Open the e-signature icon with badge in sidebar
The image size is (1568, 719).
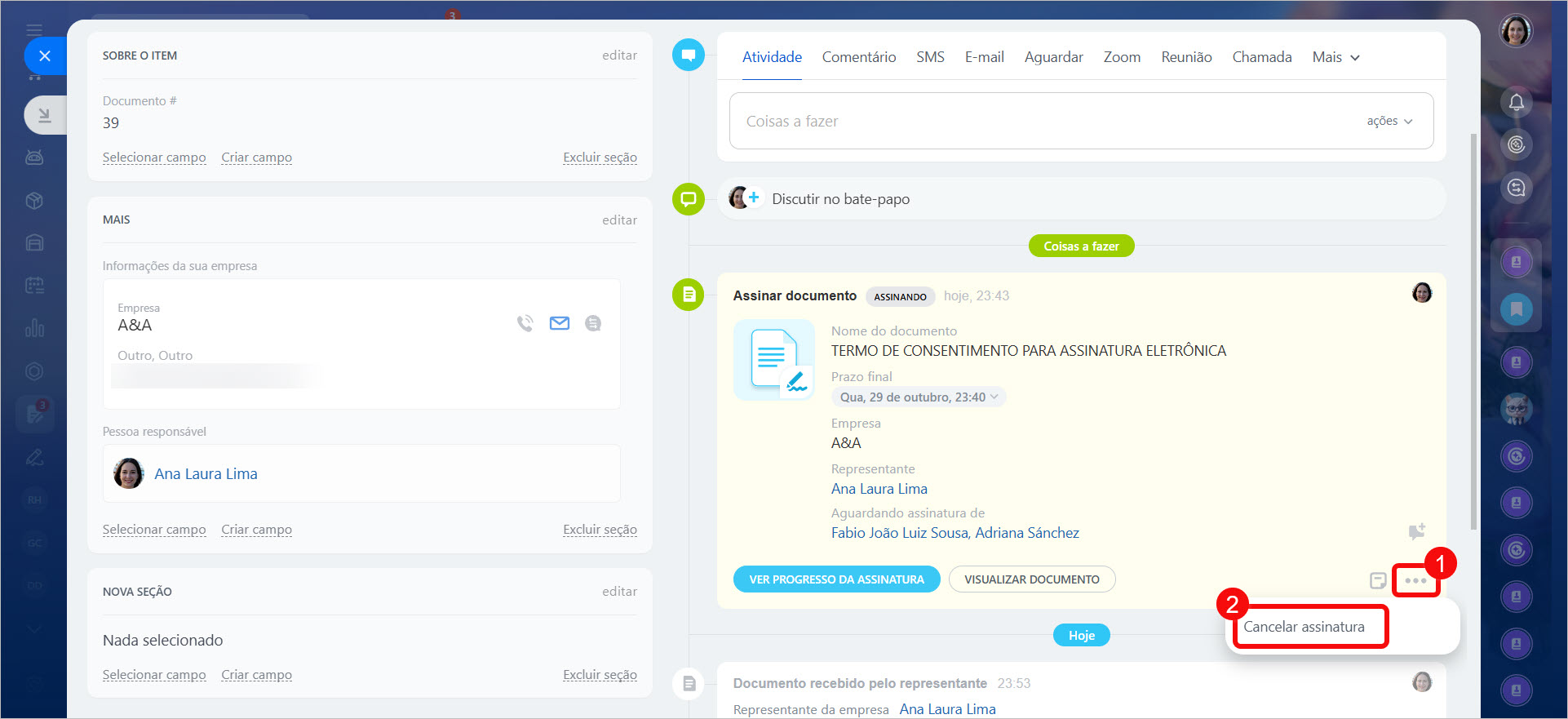(35, 413)
